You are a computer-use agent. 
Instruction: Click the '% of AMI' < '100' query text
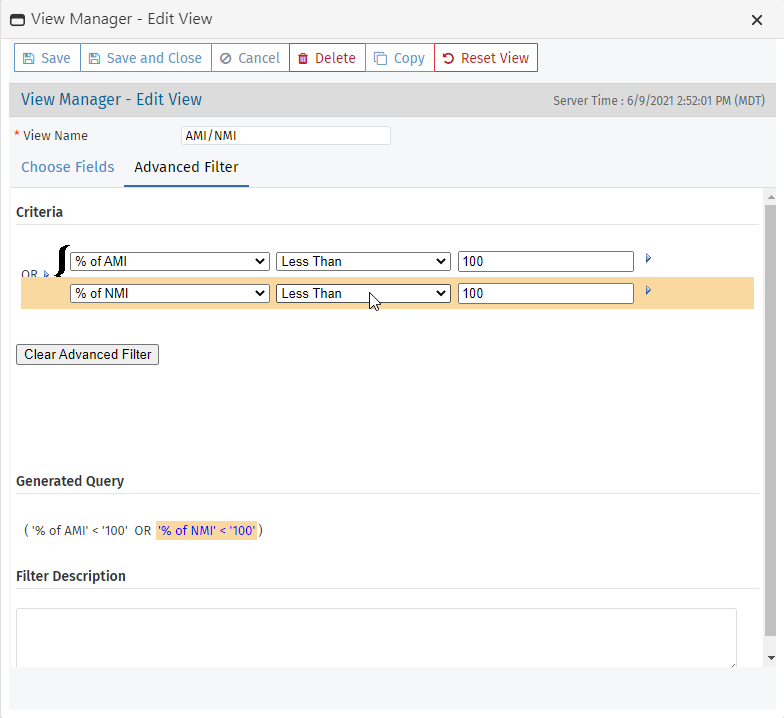(80, 530)
